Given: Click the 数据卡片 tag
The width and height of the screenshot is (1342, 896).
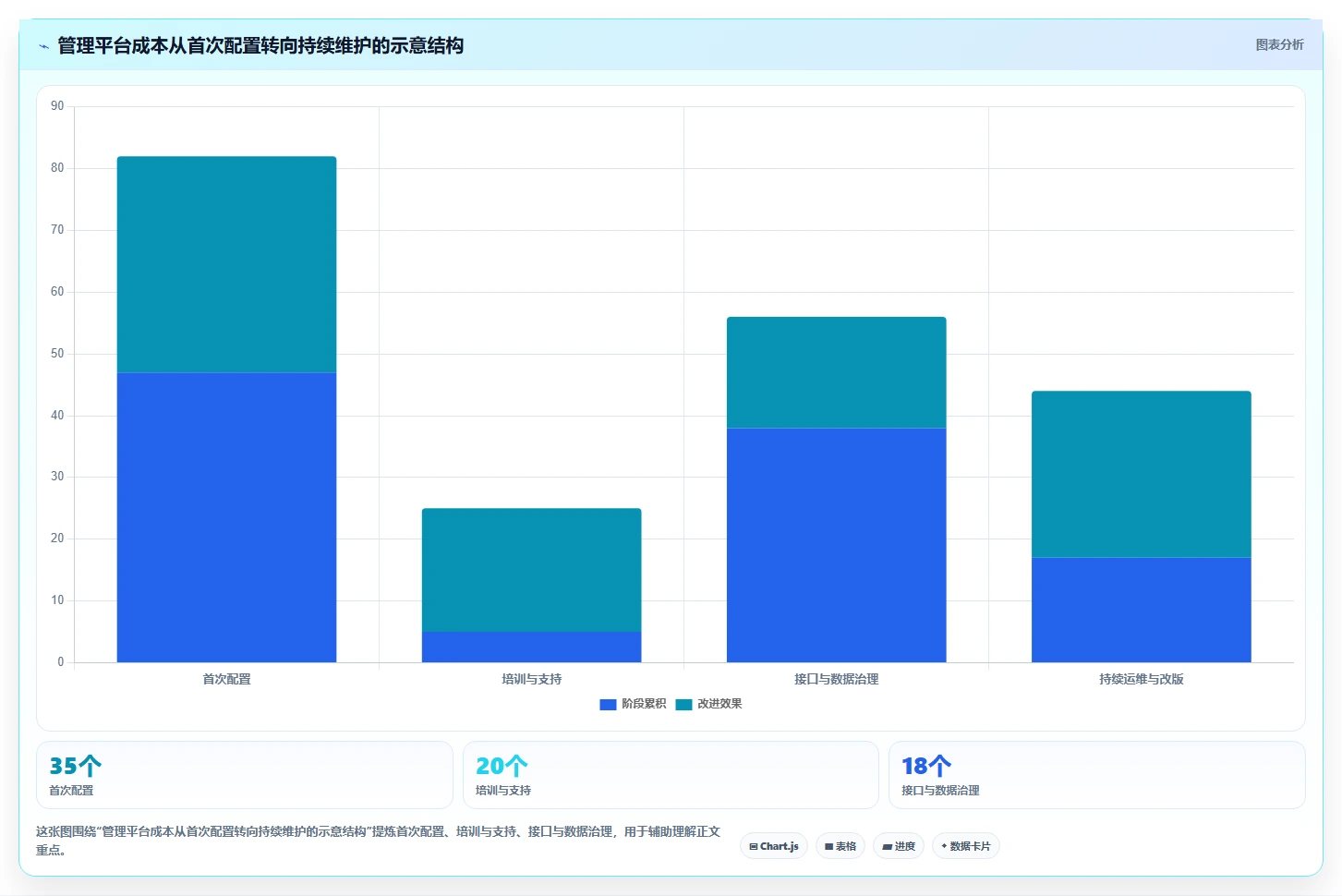Looking at the screenshot, I should 966,846.
